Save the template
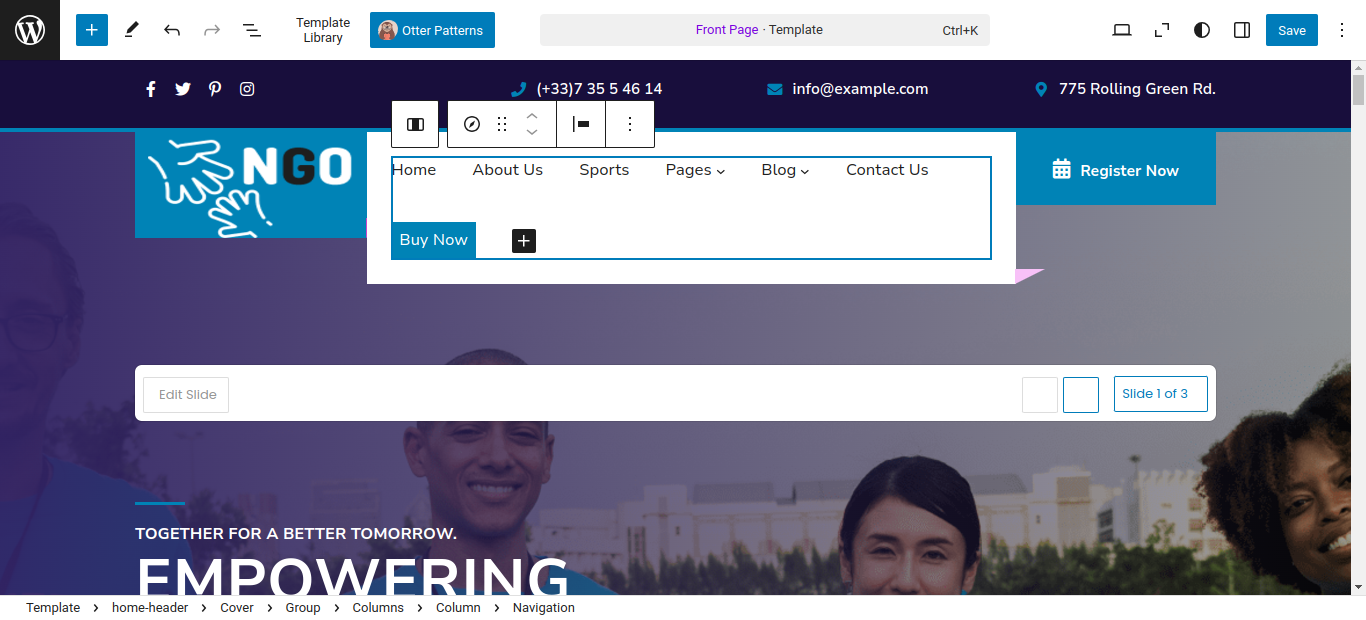The width and height of the screenshot is (1366, 620). point(1292,30)
